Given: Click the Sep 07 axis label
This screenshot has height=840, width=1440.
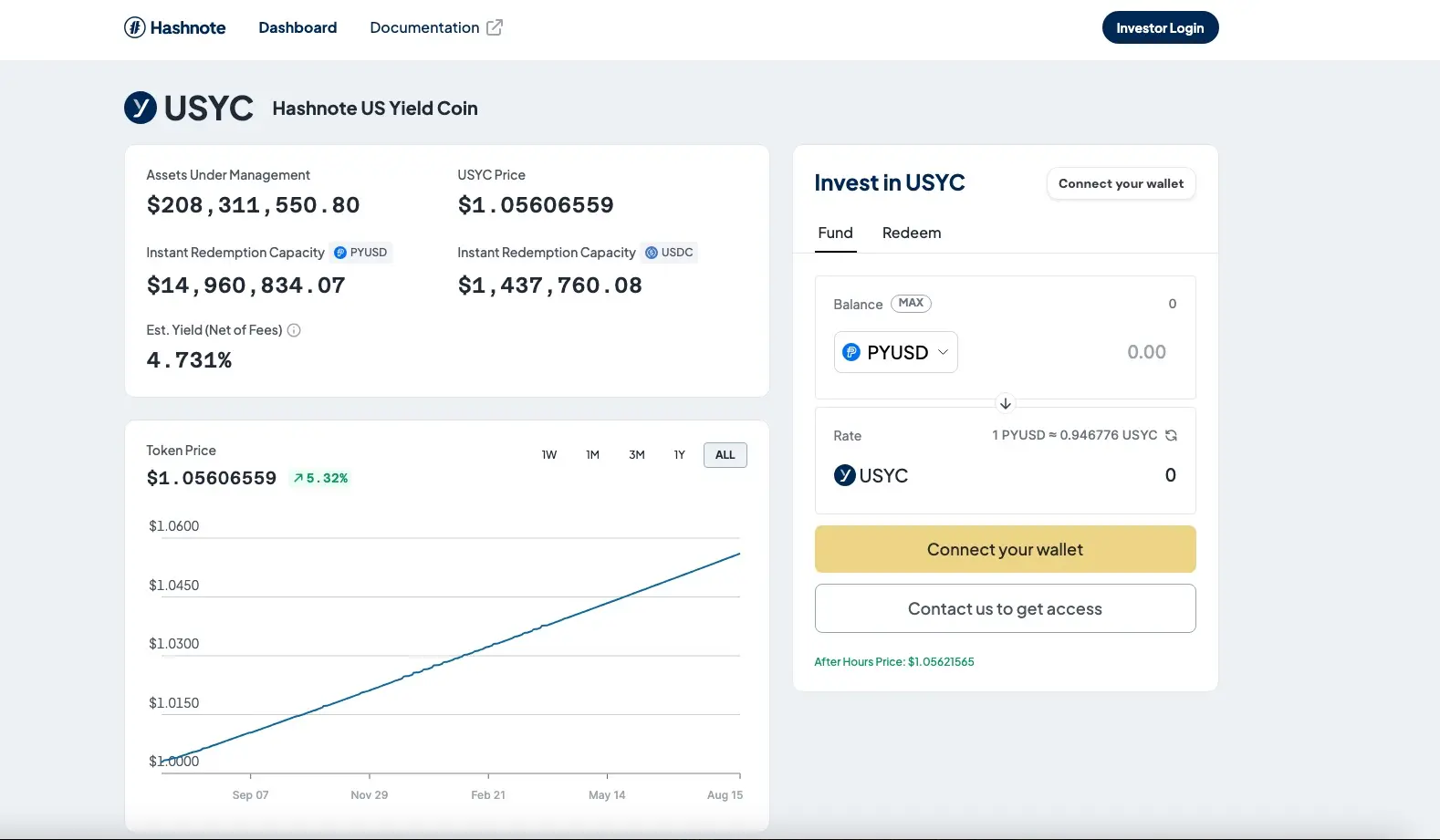Looking at the screenshot, I should click(250, 795).
